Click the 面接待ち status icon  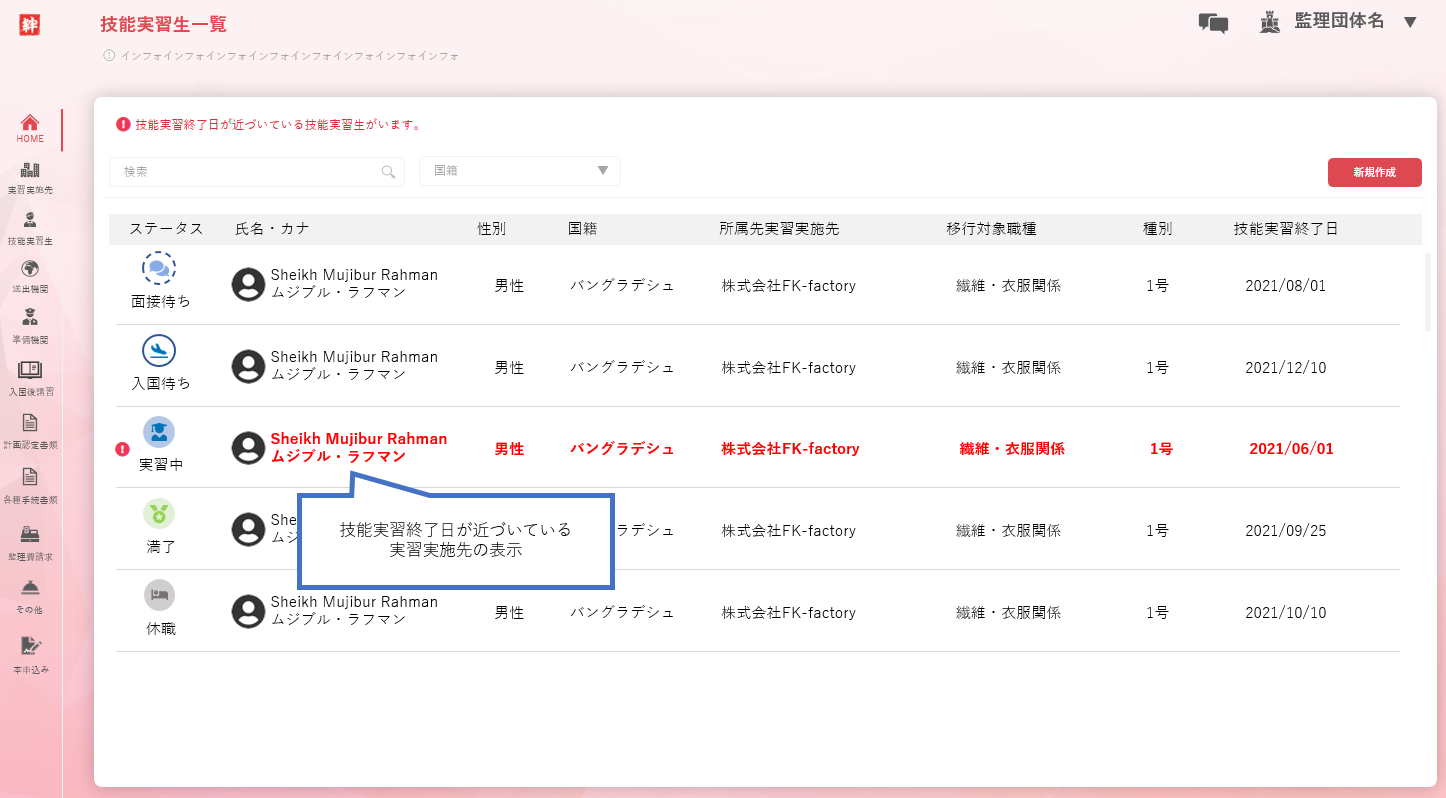tap(159, 268)
